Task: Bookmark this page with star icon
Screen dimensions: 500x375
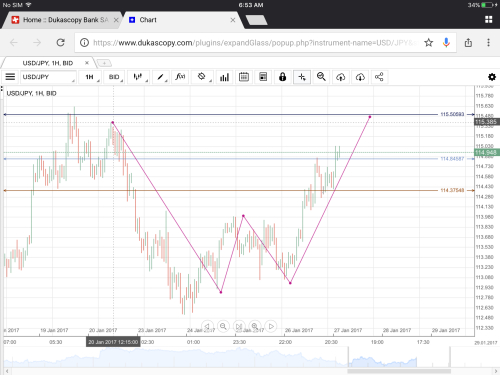Action: pyautogui.click(x=429, y=42)
